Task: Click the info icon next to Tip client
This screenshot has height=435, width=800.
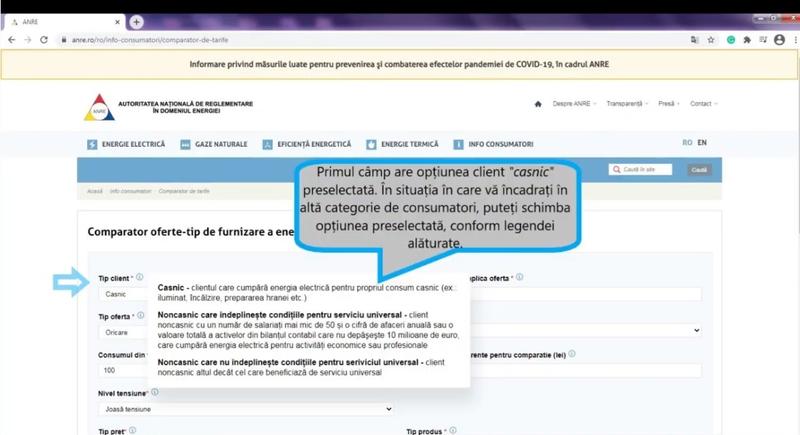Action: 139,277
